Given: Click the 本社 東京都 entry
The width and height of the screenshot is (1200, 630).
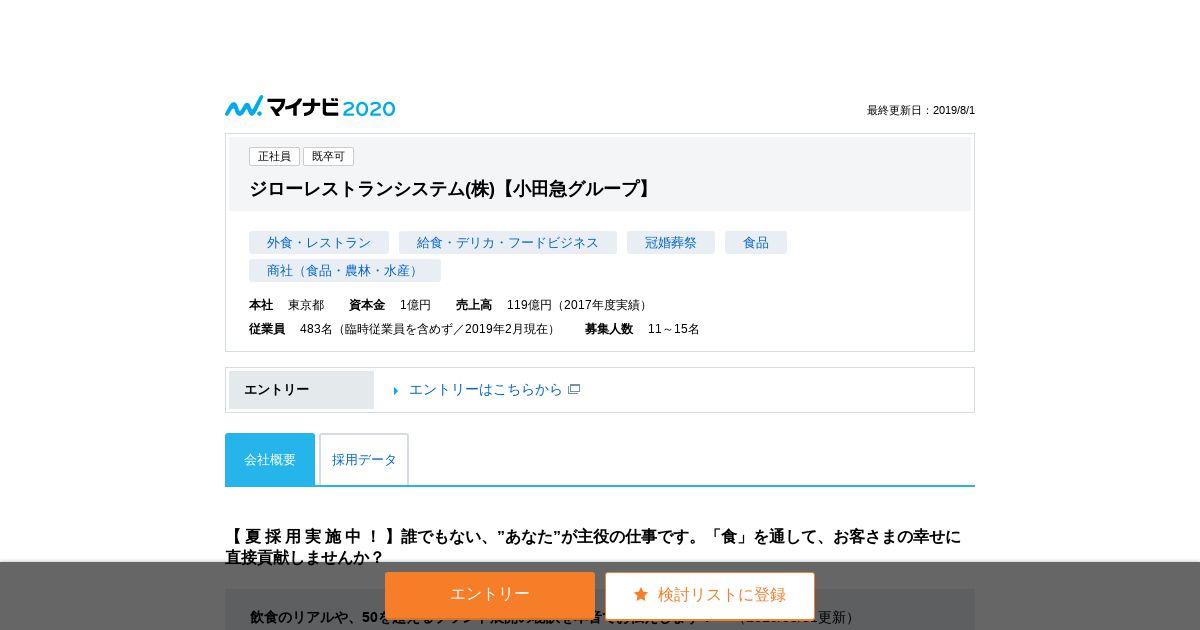Looking at the screenshot, I should 286,305.
